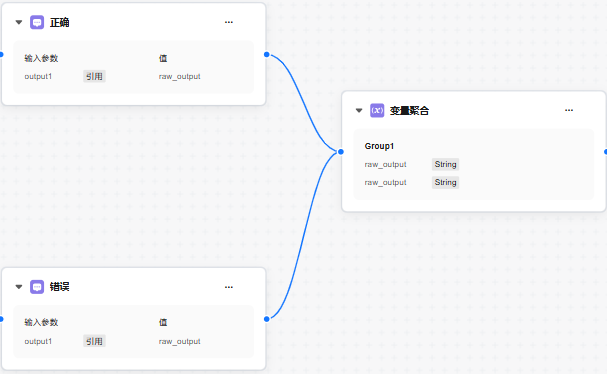
Task: Click the second raw_output in Group1
Action: pos(385,183)
